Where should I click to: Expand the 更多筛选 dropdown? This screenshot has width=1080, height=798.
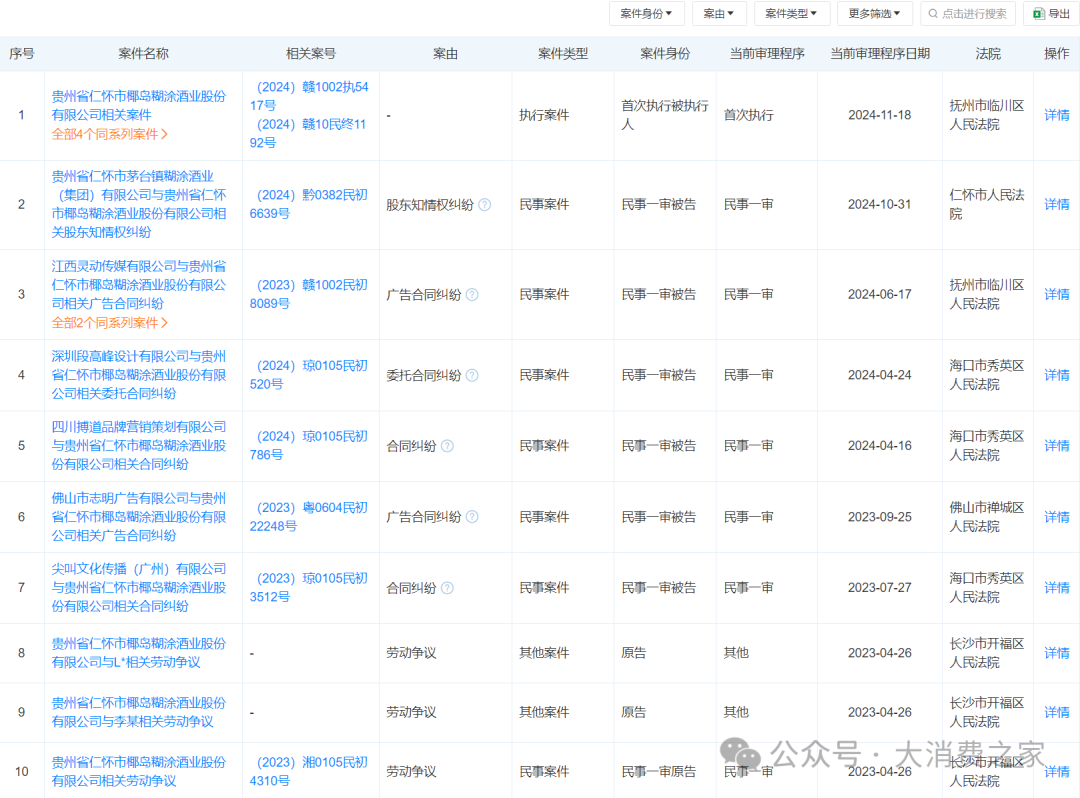point(874,13)
